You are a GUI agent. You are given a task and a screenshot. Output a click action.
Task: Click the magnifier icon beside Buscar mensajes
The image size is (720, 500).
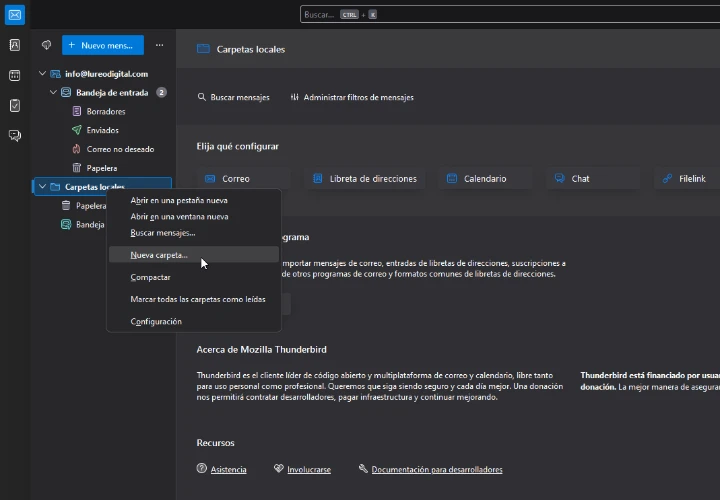[202, 97]
